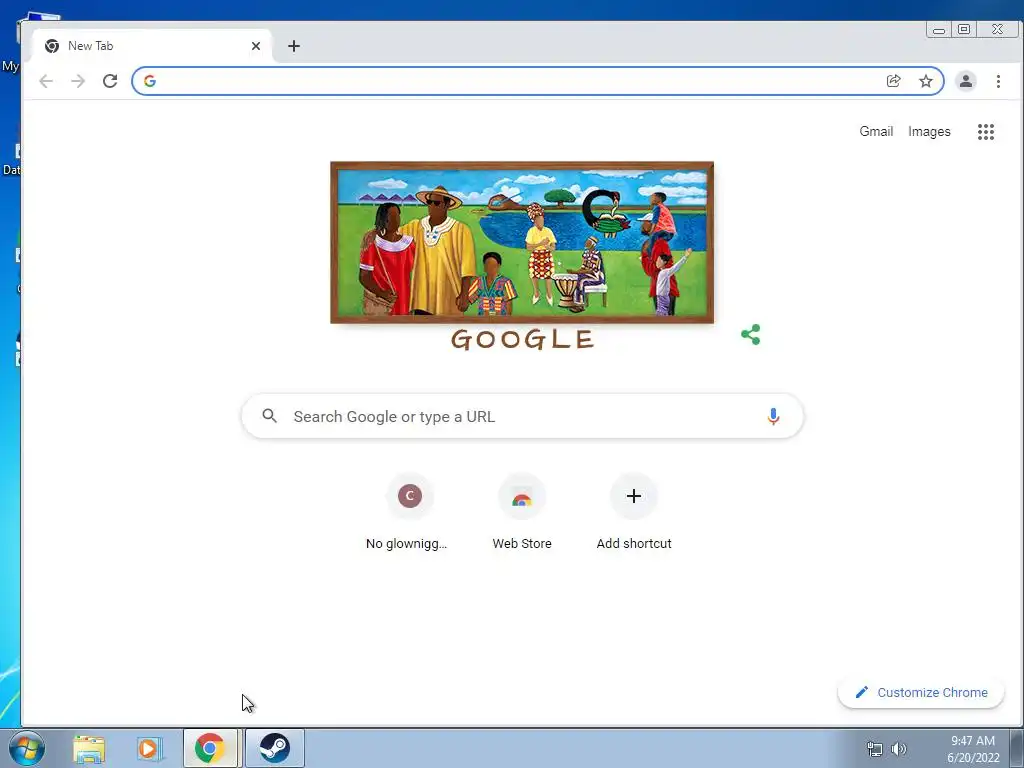Select the New Tab tab
1024x768 pixels.
coord(152,46)
